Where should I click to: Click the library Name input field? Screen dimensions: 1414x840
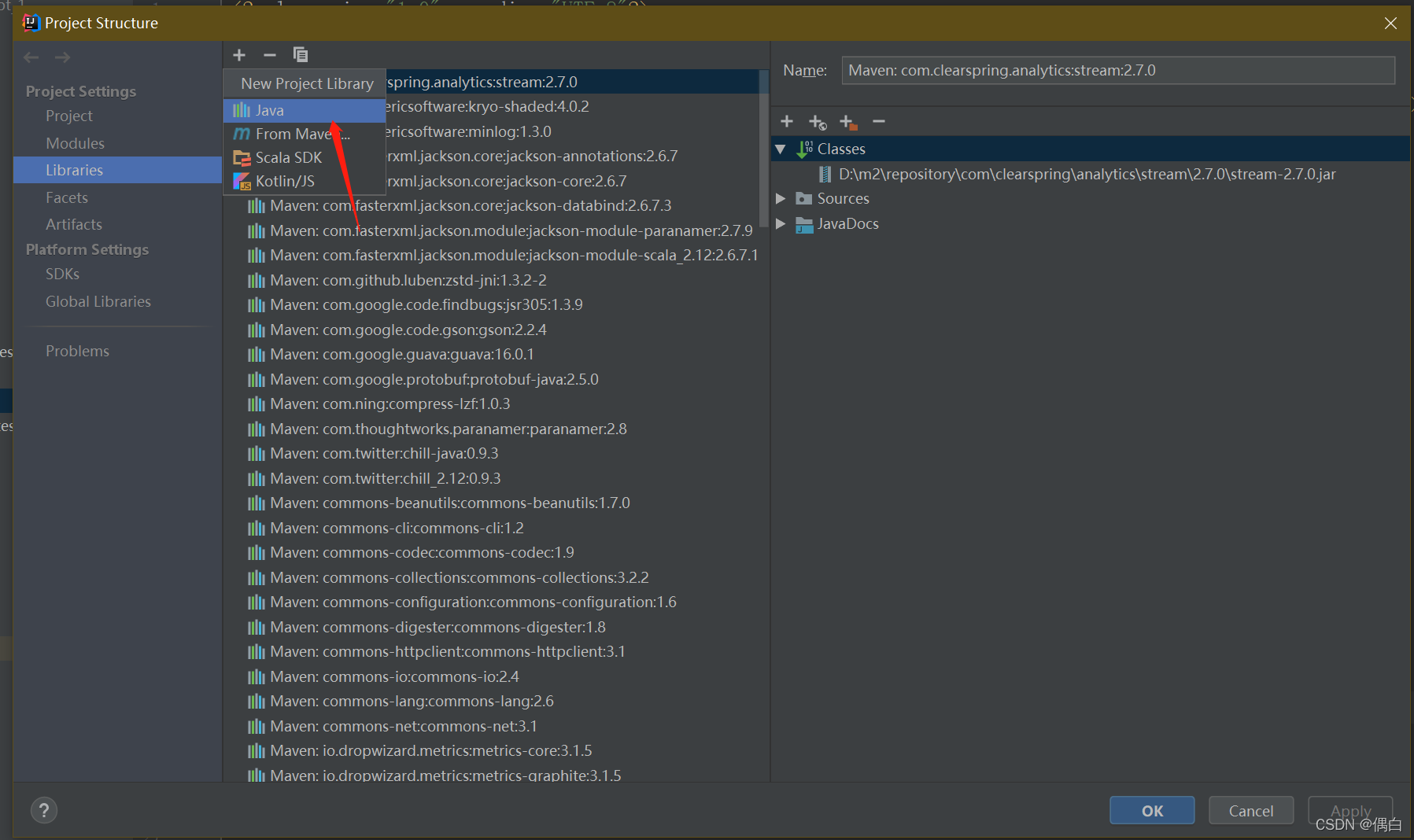(x=1118, y=70)
